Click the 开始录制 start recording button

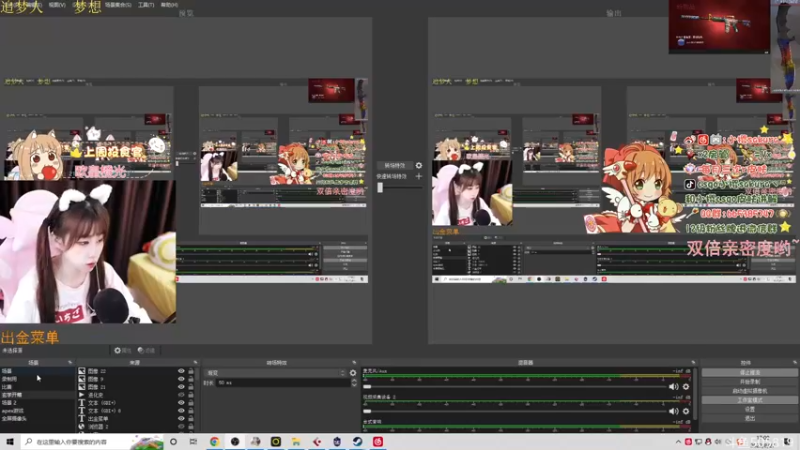(x=749, y=382)
